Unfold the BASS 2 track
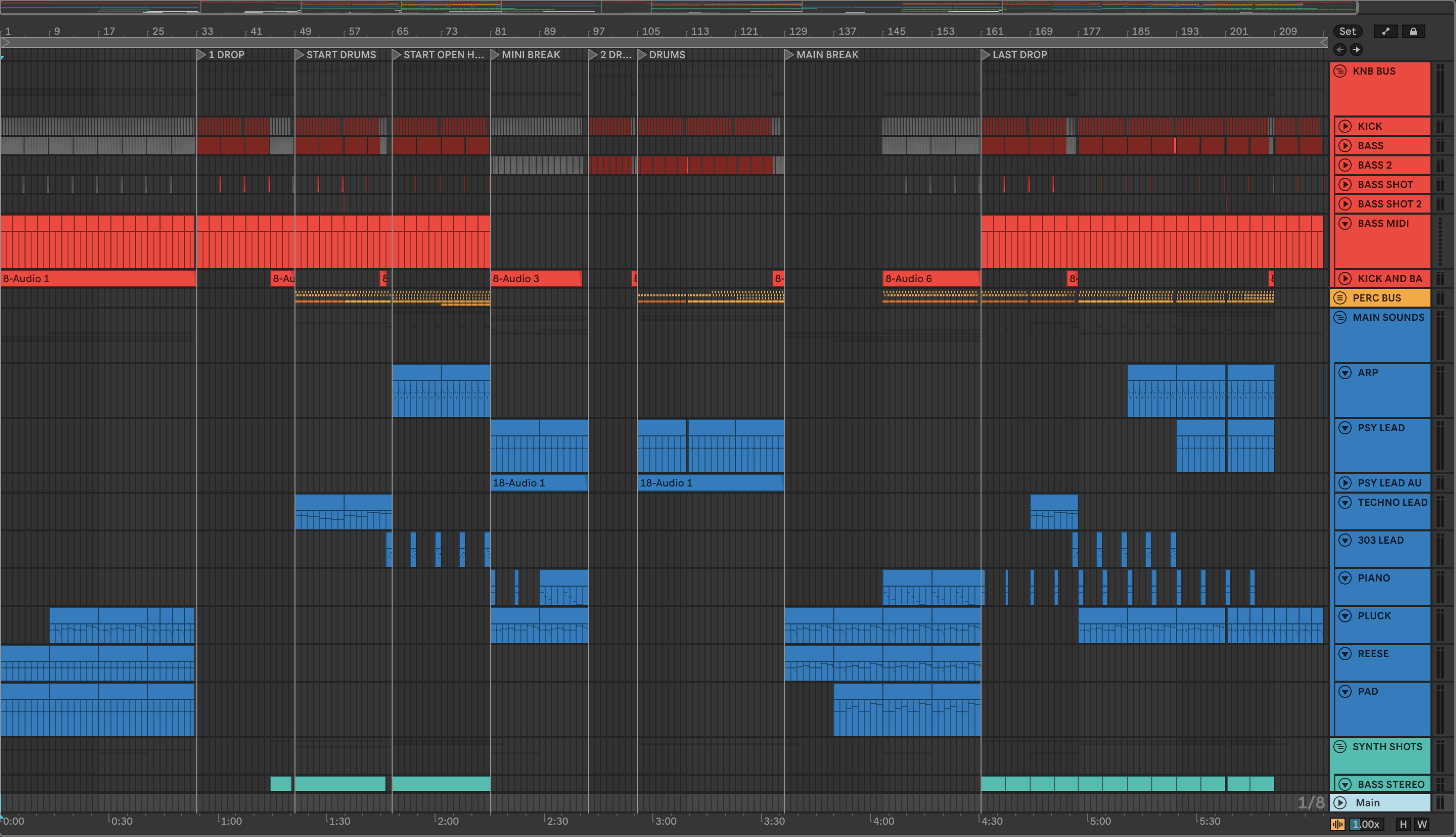Image resolution: width=1456 pixels, height=837 pixels. (1345, 166)
